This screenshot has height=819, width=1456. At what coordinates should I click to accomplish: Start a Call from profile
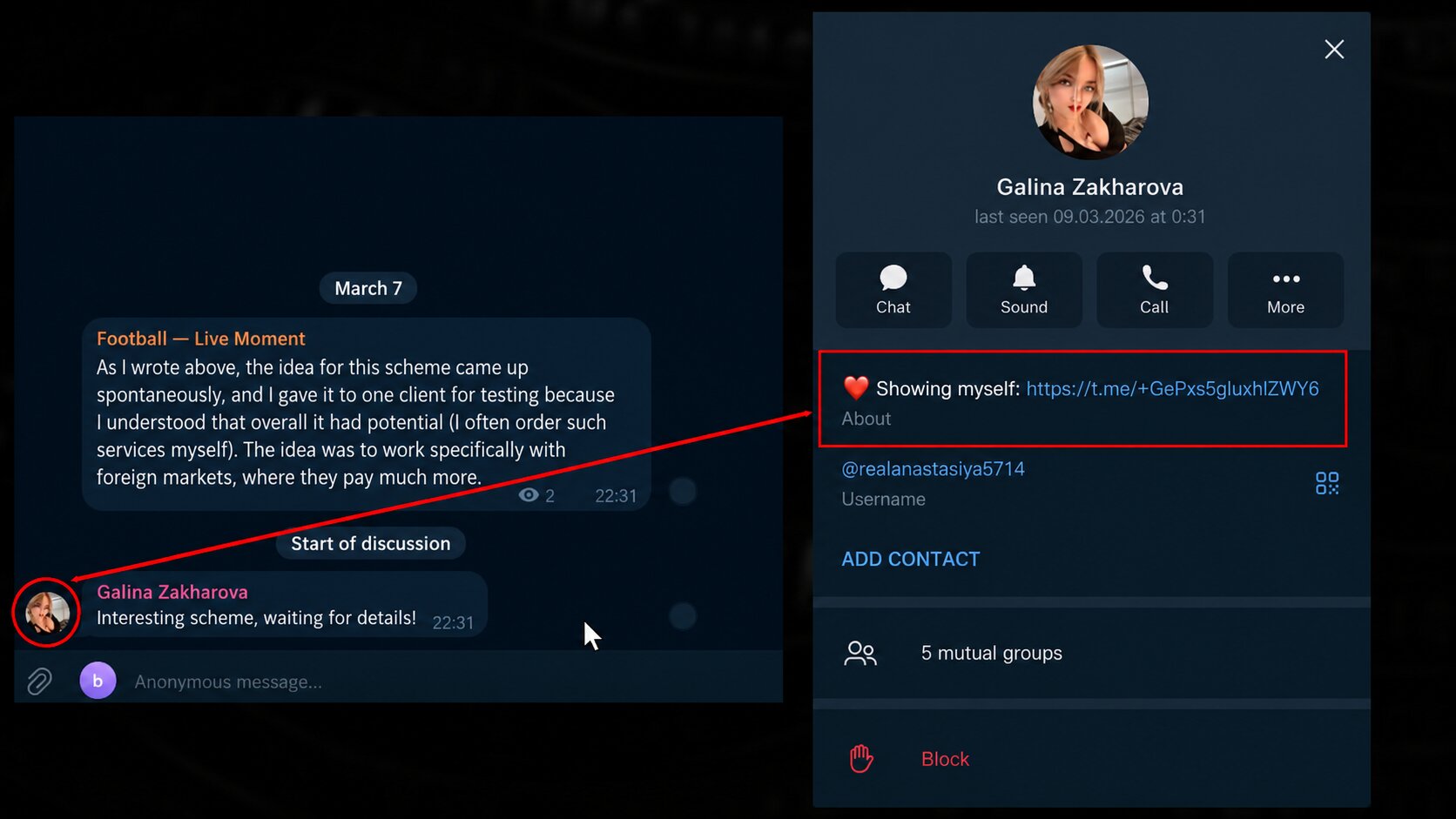click(1155, 290)
